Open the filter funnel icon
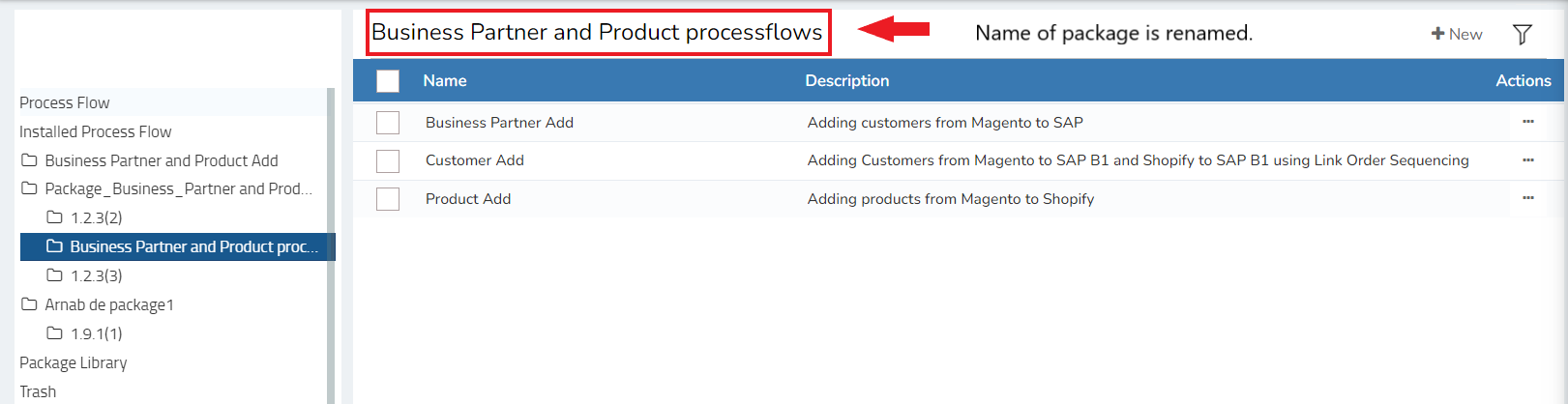 1522,35
